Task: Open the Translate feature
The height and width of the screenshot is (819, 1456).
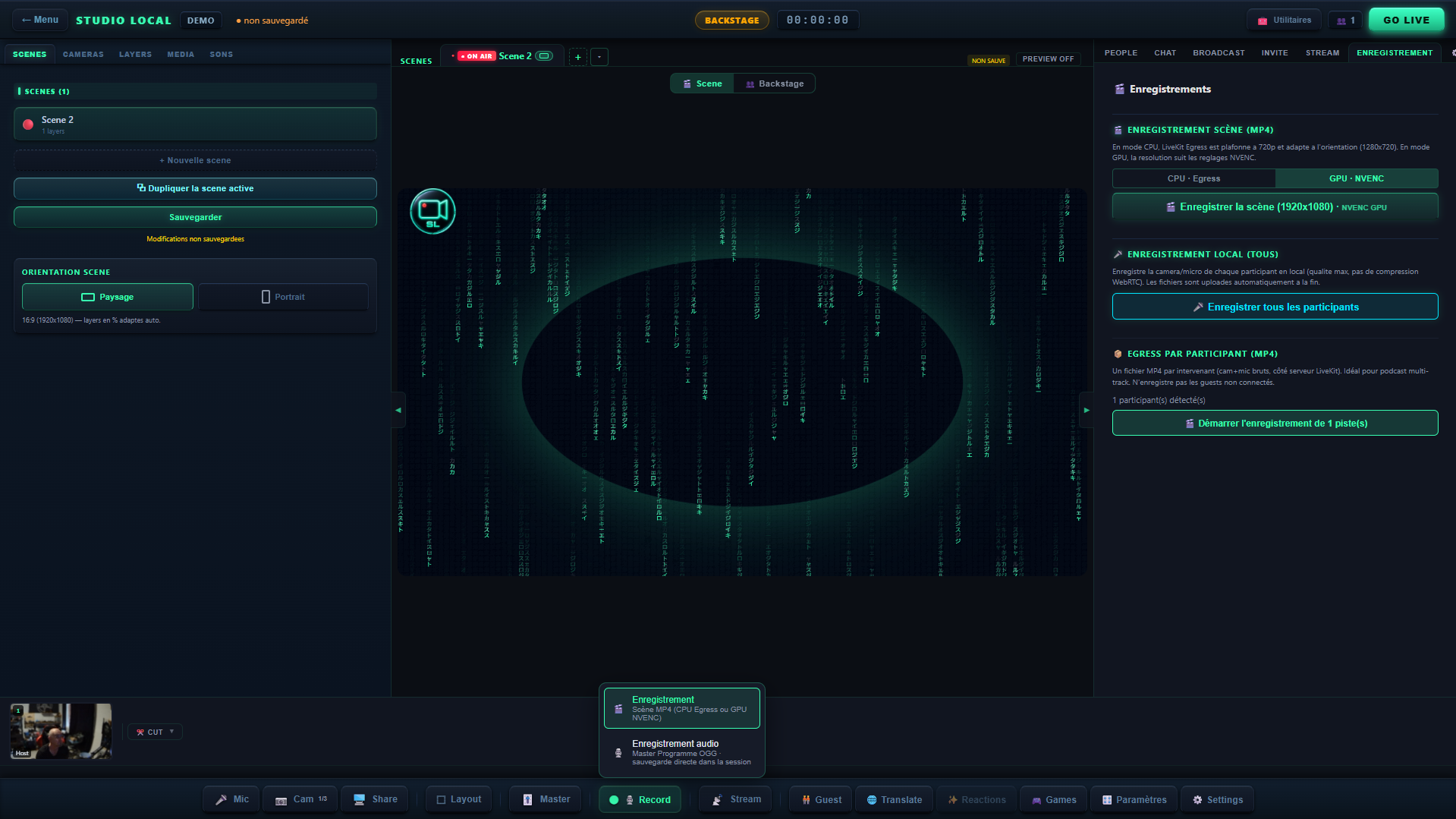Action: click(894, 799)
